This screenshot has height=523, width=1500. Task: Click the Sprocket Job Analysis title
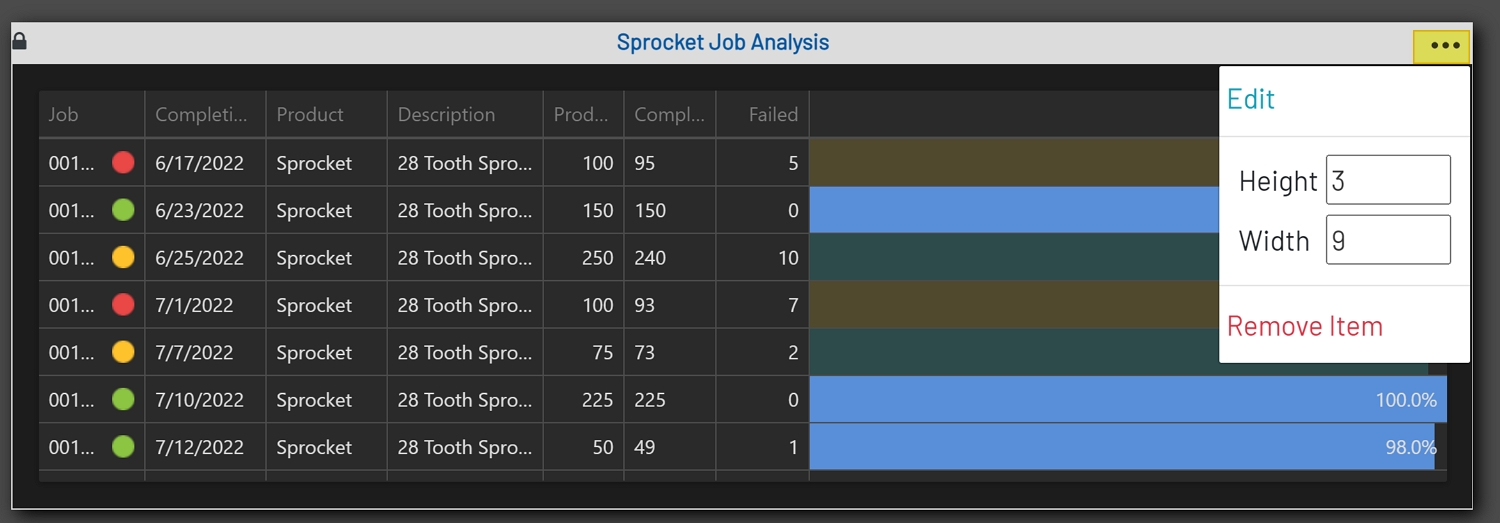coord(722,43)
